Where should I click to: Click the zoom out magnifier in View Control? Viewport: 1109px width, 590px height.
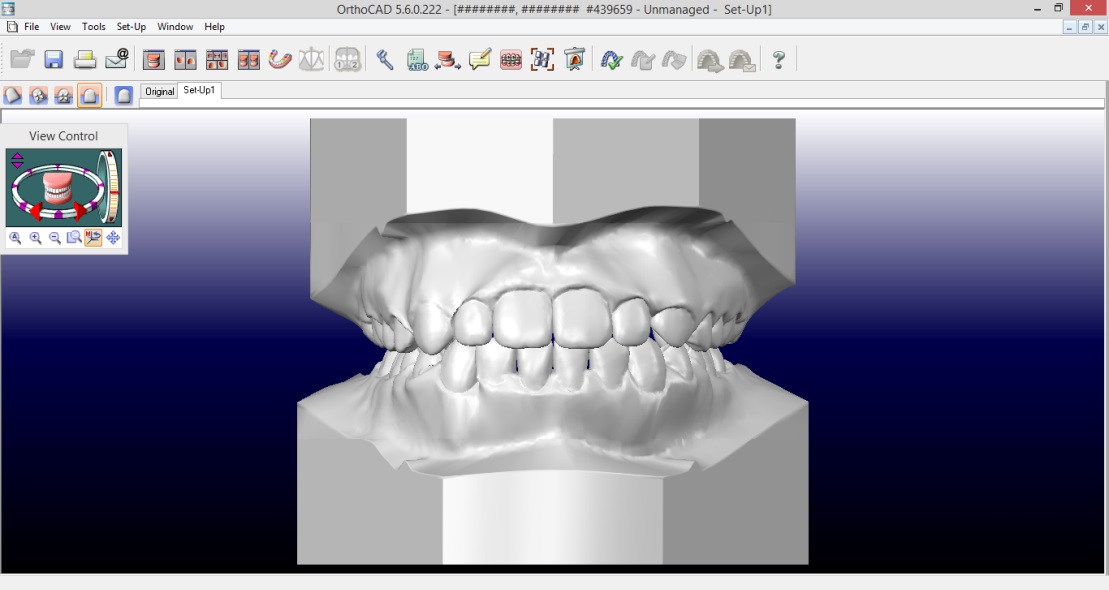(55, 238)
